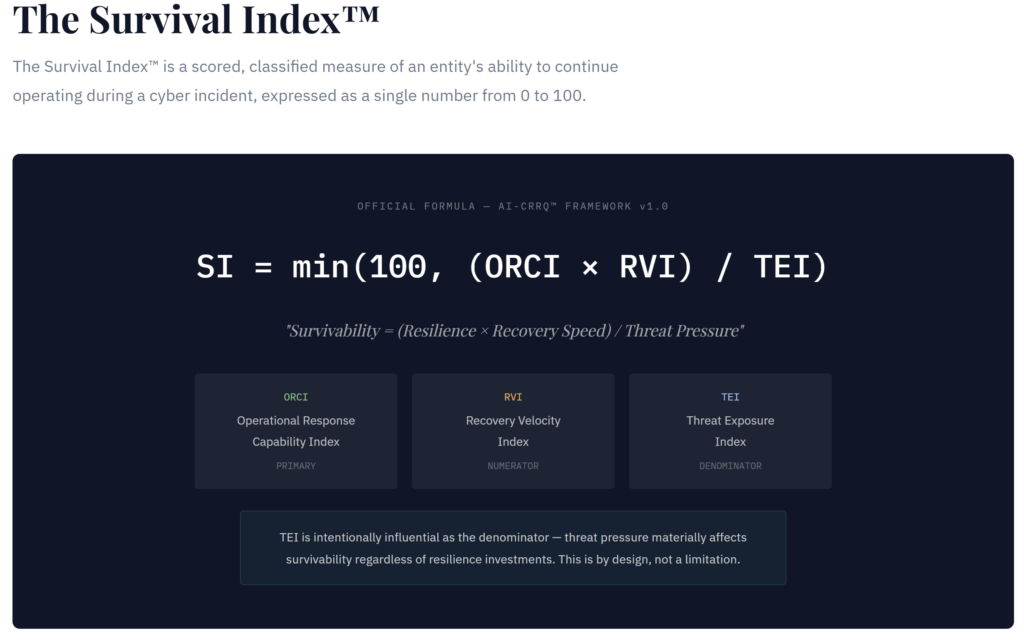Click the blue TEI card label
The width and height of the screenshot is (1024, 640).
click(730, 397)
